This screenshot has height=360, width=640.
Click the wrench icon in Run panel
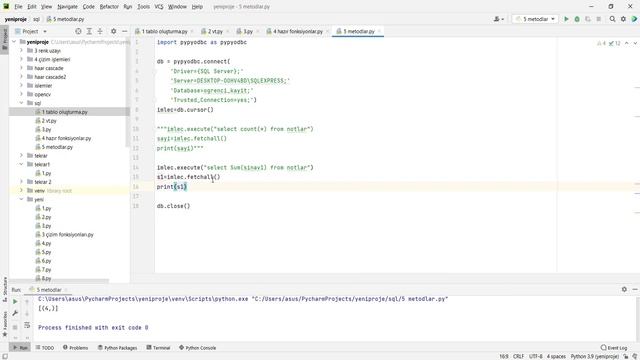point(15,313)
